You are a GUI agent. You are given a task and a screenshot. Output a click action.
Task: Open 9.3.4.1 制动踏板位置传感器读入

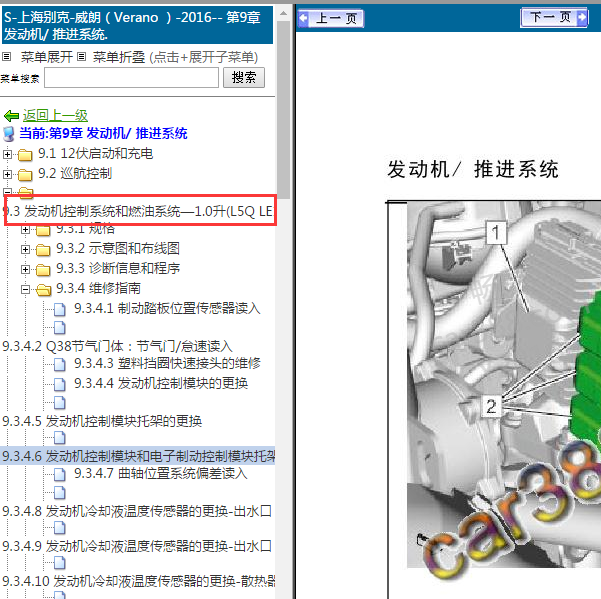(167, 308)
